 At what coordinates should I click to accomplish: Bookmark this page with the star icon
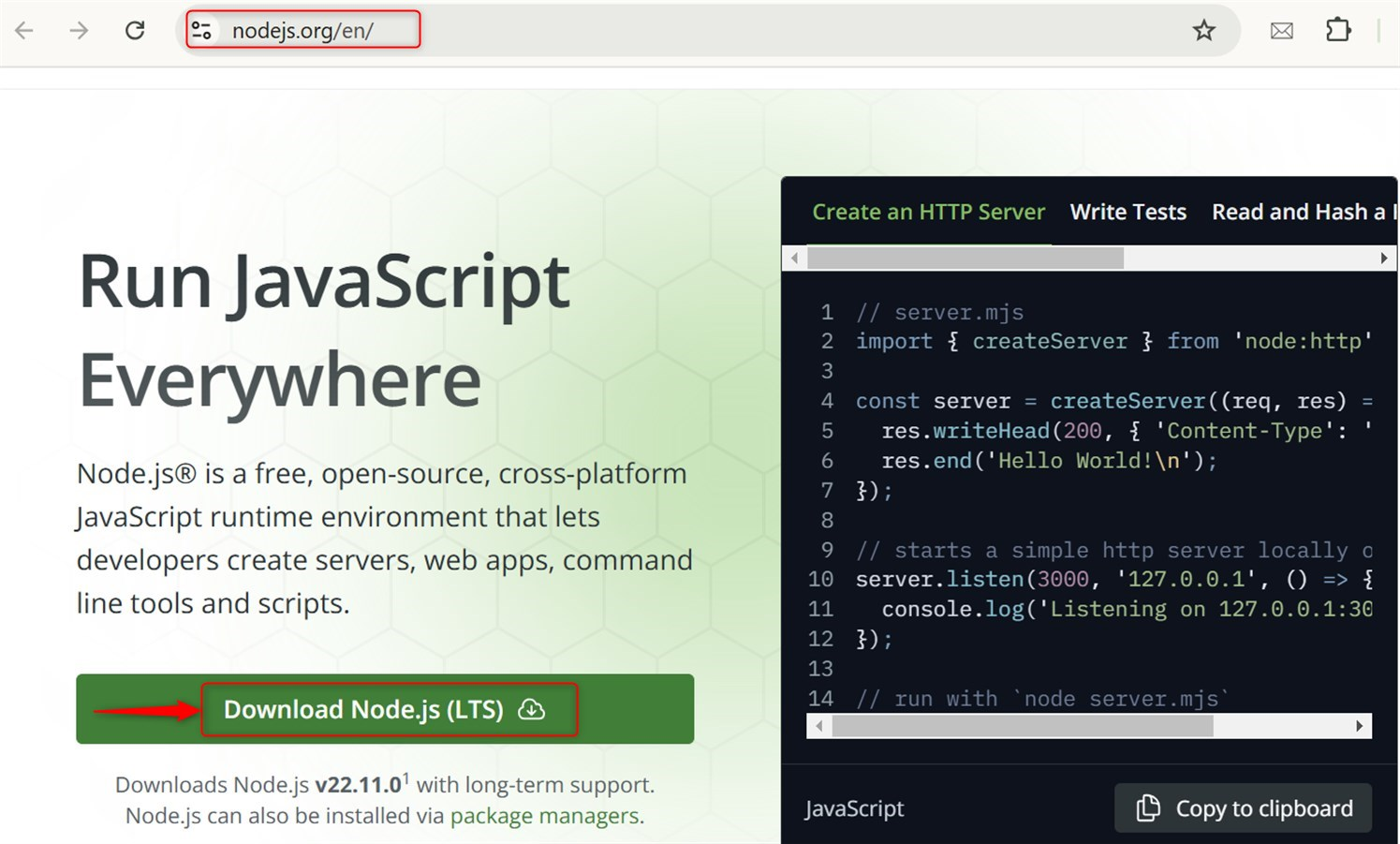[1204, 30]
